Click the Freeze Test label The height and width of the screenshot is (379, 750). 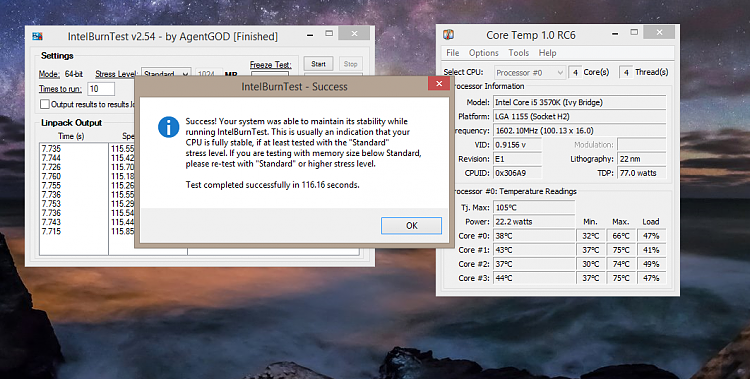(x=270, y=65)
